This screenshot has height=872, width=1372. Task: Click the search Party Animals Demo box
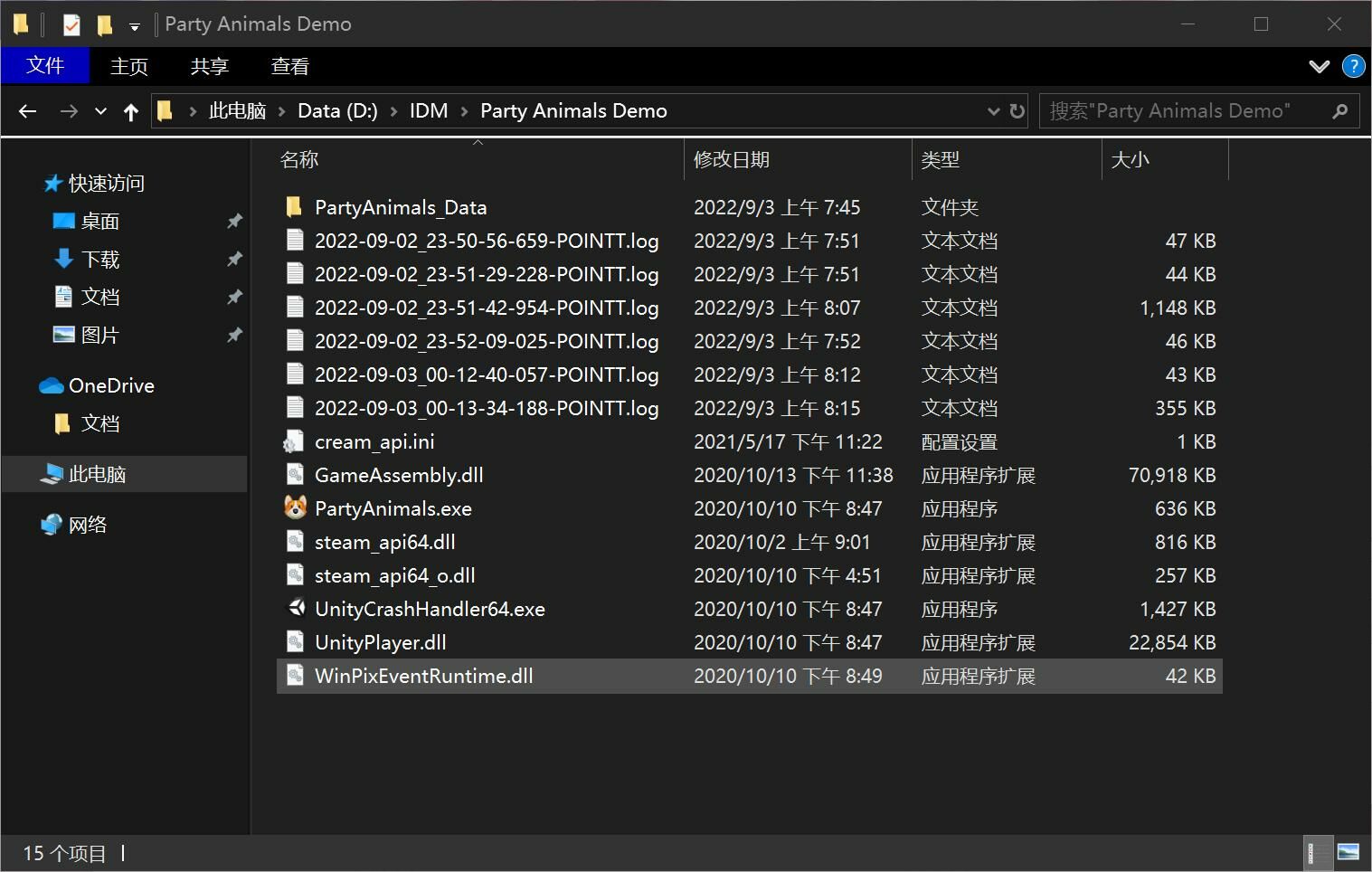[x=1185, y=111]
